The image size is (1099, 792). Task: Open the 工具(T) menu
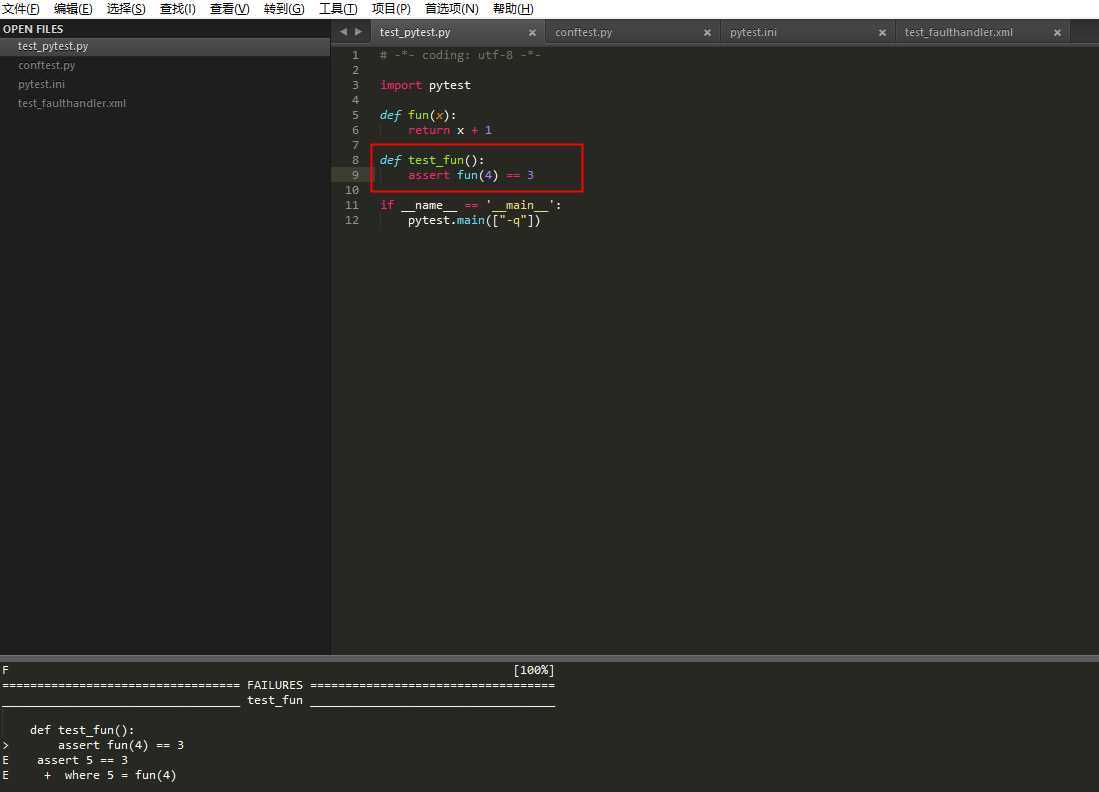(338, 9)
